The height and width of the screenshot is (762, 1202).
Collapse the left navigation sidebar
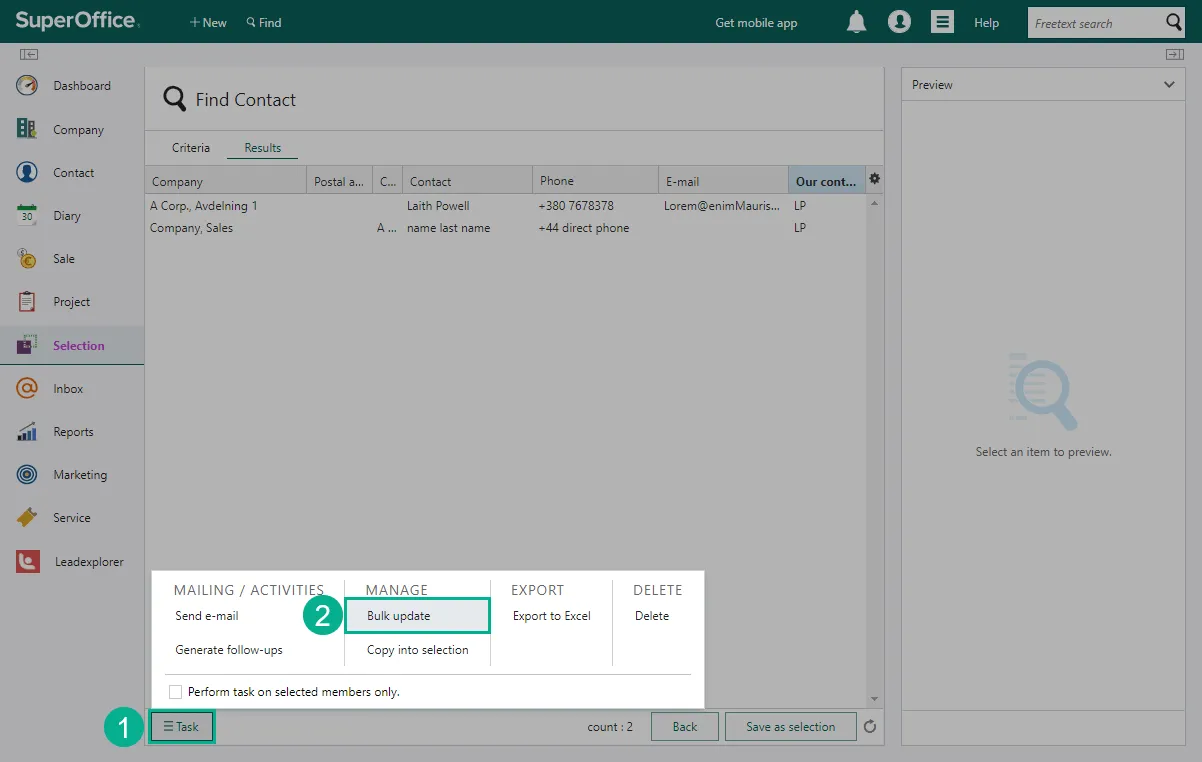click(29, 54)
